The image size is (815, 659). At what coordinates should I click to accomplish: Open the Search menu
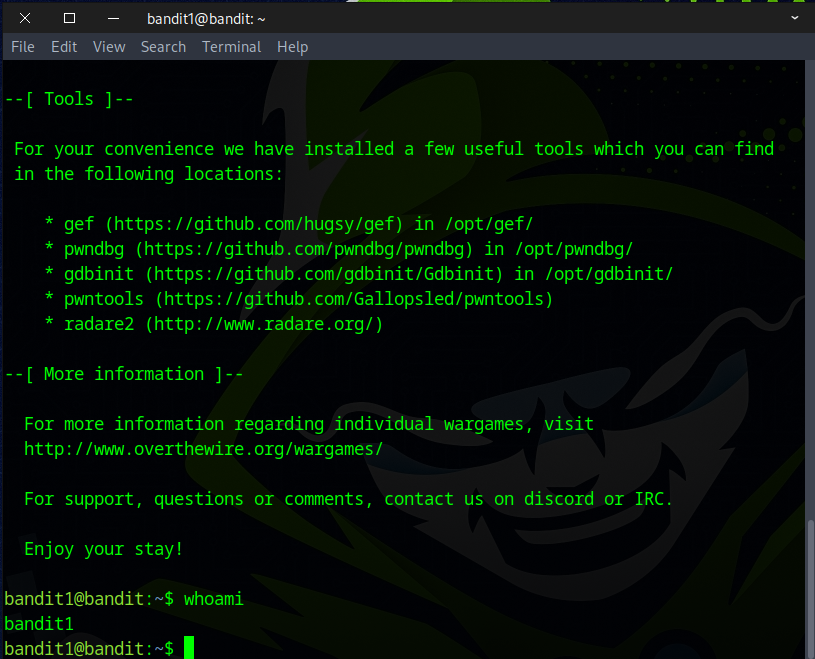163,47
